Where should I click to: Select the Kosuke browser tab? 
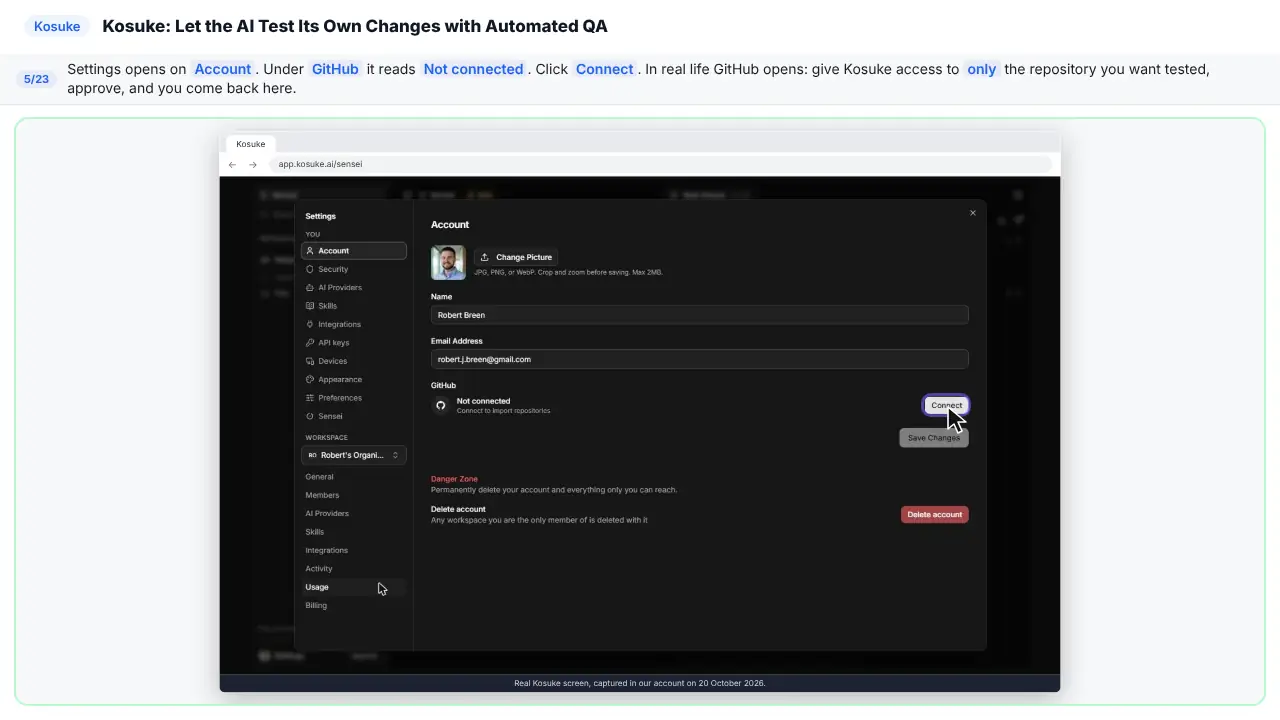pos(251,144)
